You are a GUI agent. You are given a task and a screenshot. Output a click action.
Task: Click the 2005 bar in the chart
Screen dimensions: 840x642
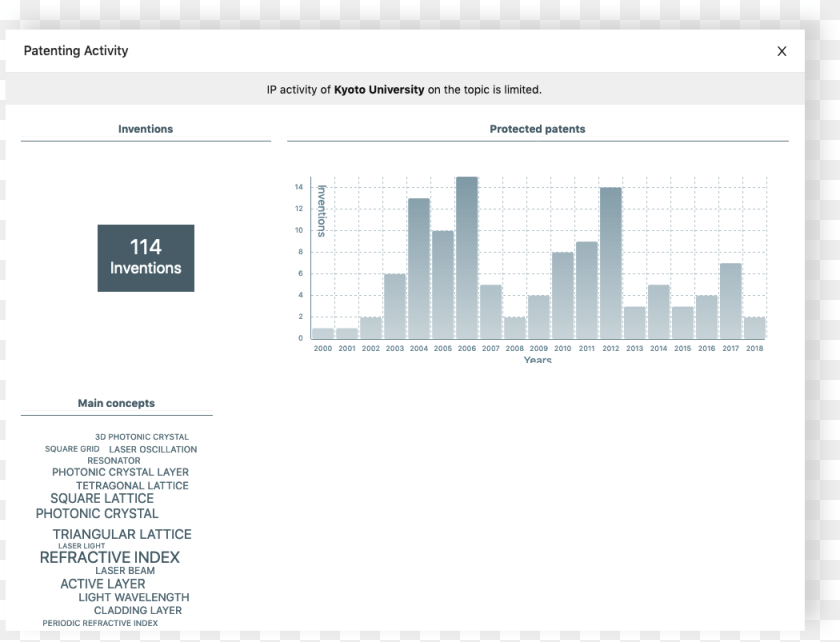(443, 285)
